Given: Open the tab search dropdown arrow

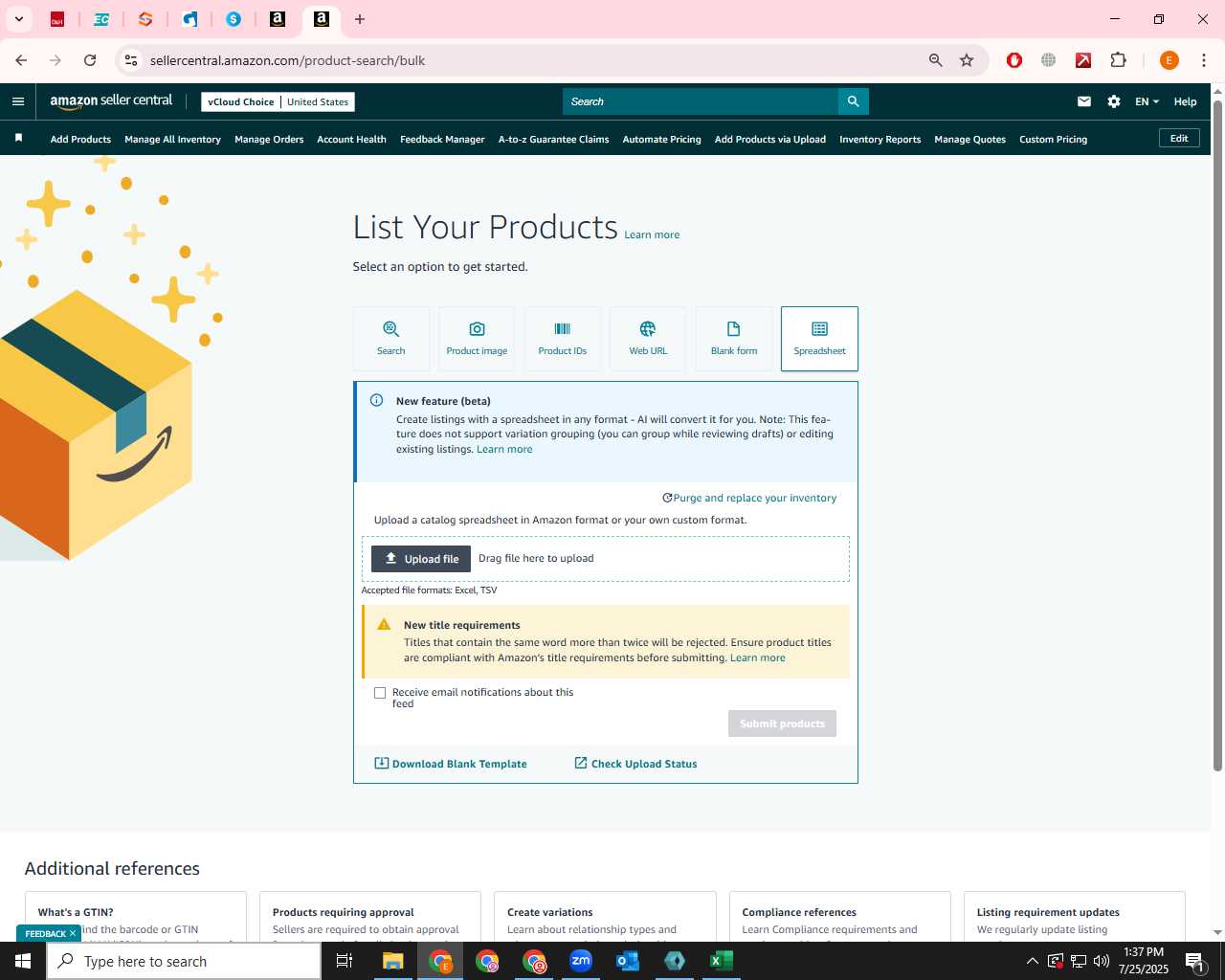Looking at the screenshot, I should click(x=18, y=19).
